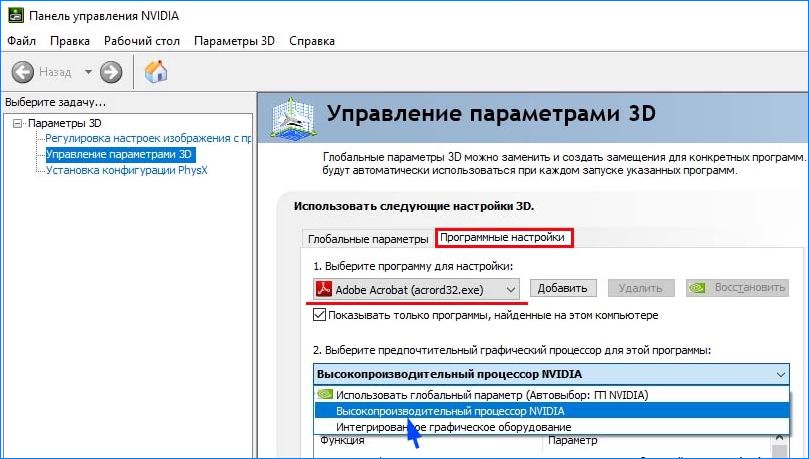Open the Adobe Acrobat program dropdown
809x459 pixels.
click(x=416, y=289)
